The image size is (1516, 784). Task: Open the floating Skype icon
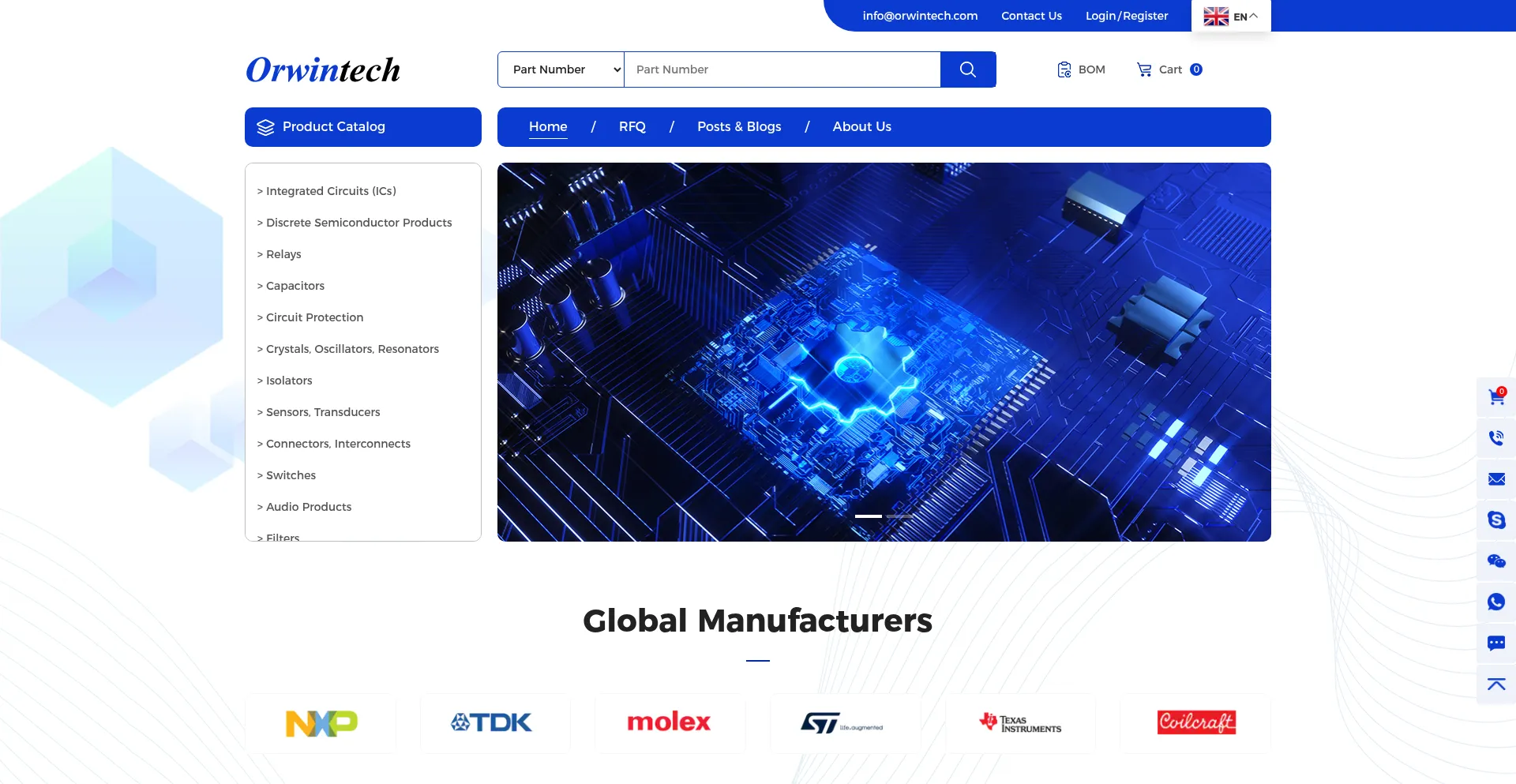point(1496,520)
